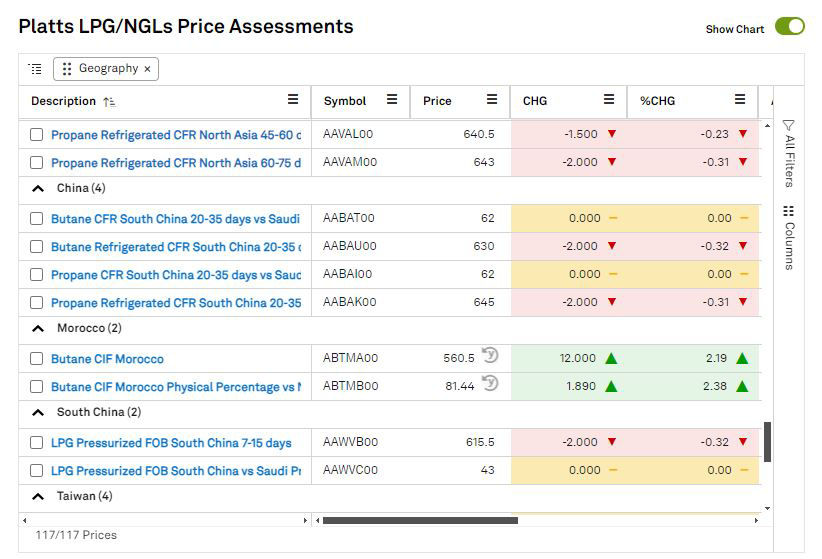
Task: Check the Butane CIF Morocco row checkbox
Action: [37, 359]
